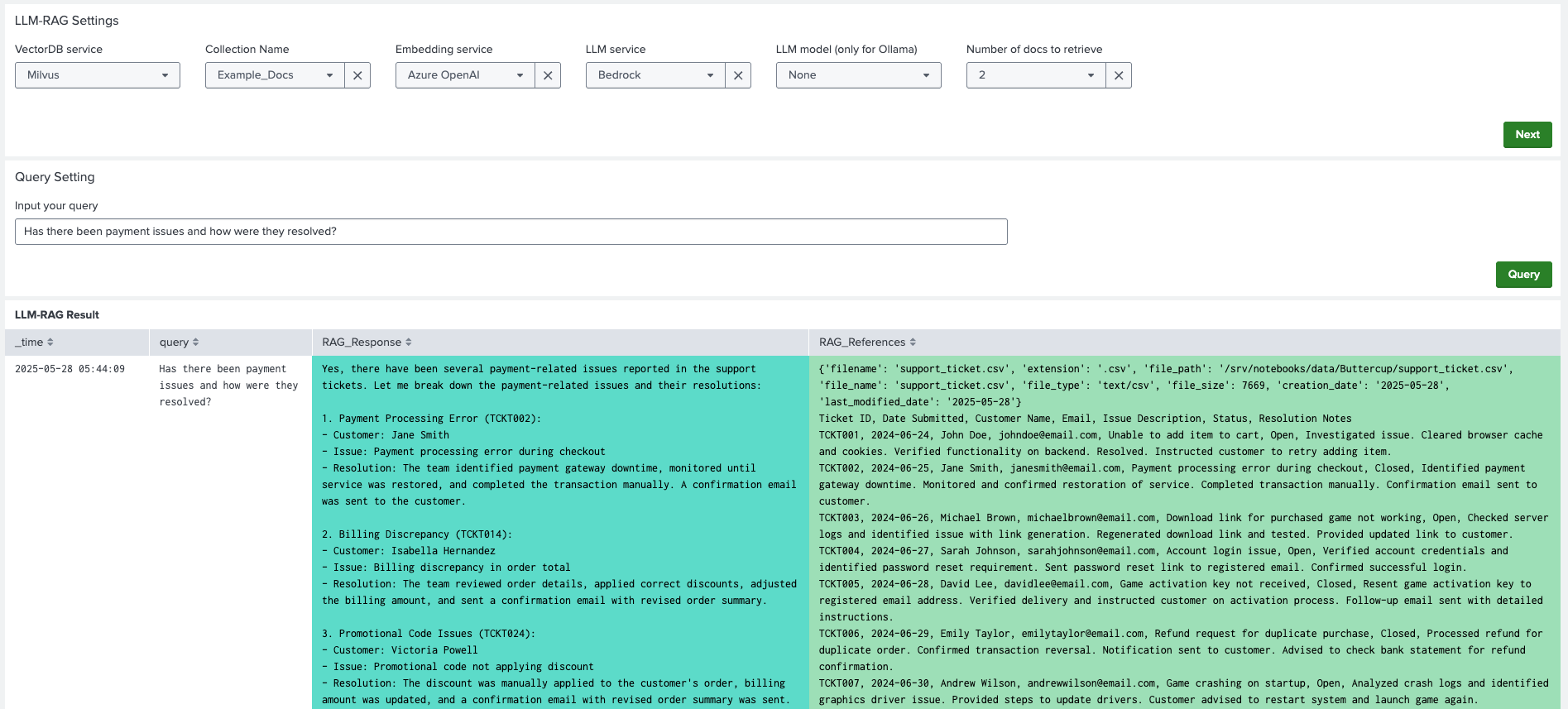Click the TCKT007 Andrew Wilson reference line
This screenshot has height=709, width=1568.
point(1183,692)
